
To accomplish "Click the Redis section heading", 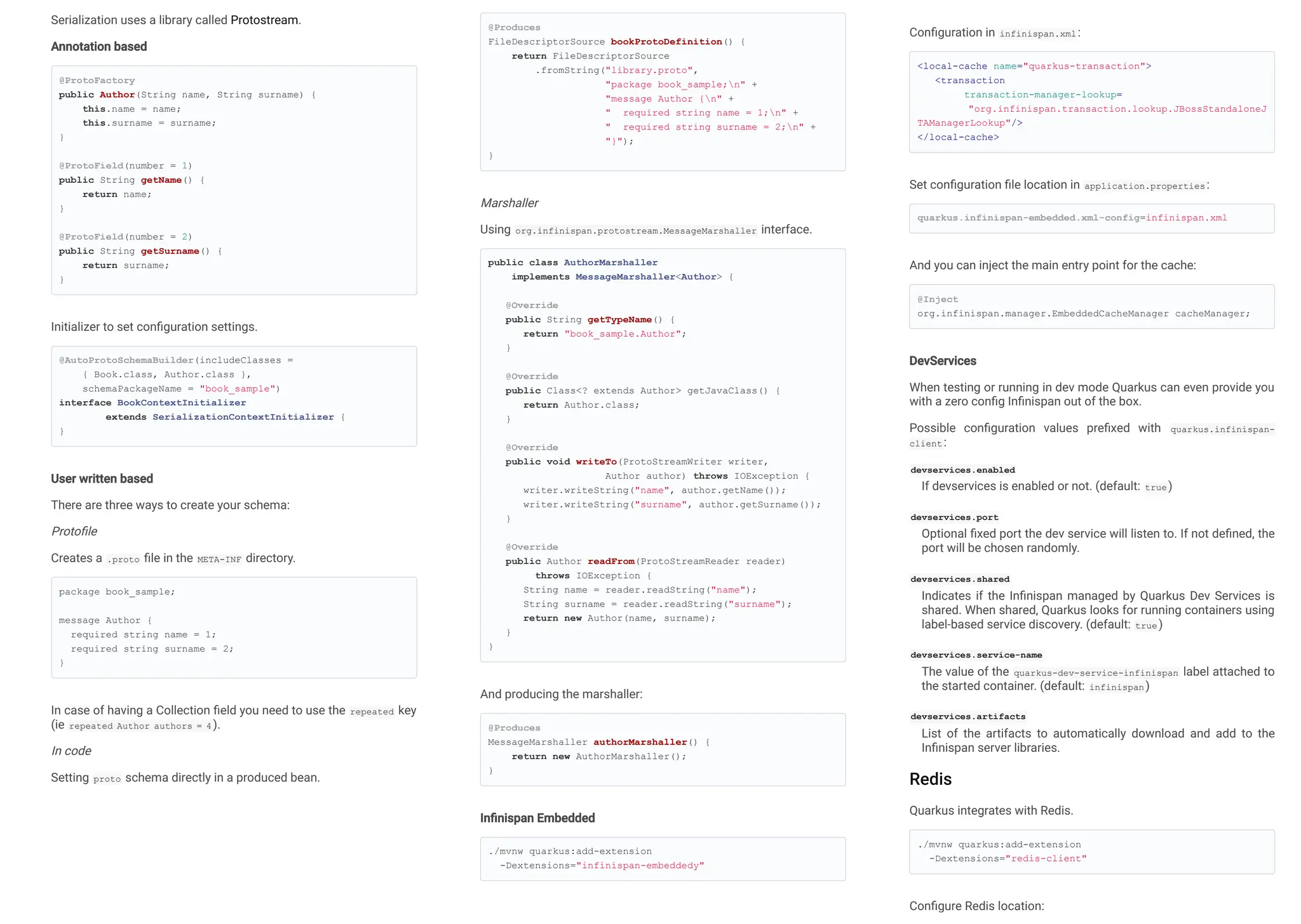I will tap(930, 779).
